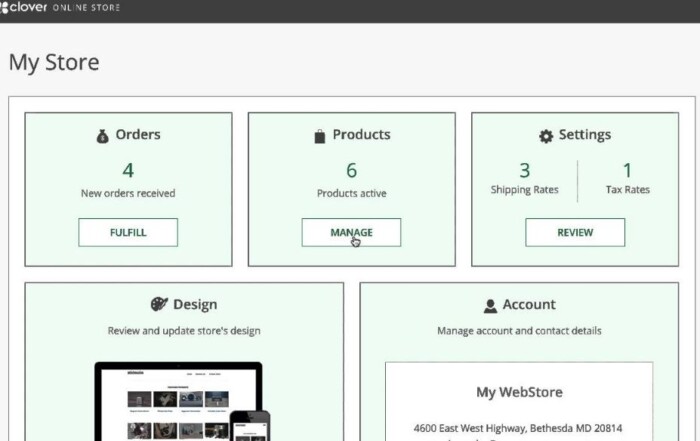Click the My Store page heading
This screenshot has width=700, height=441.
54,62
